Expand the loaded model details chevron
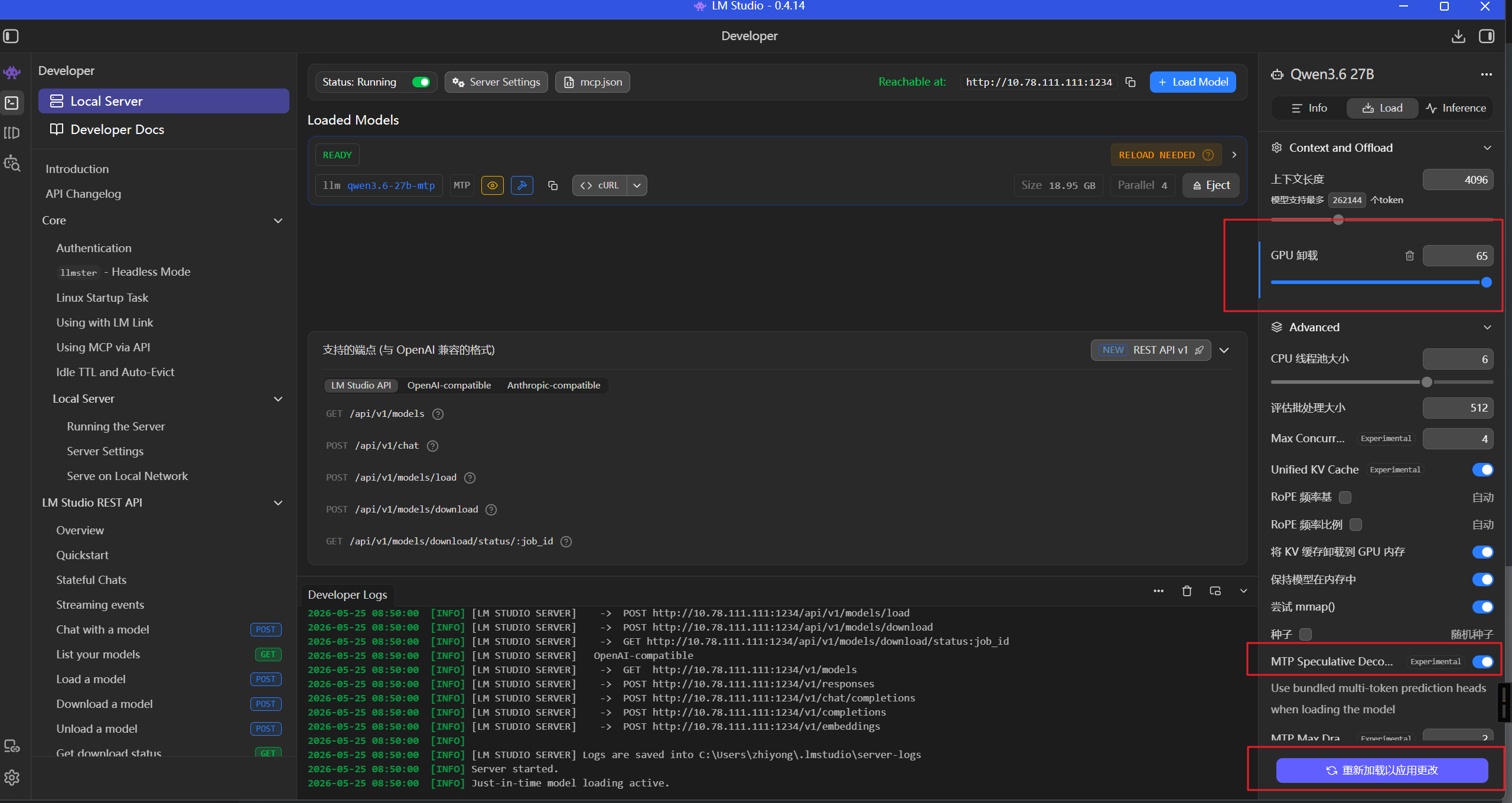The image size is (1512, 803). click(1234, 155)
